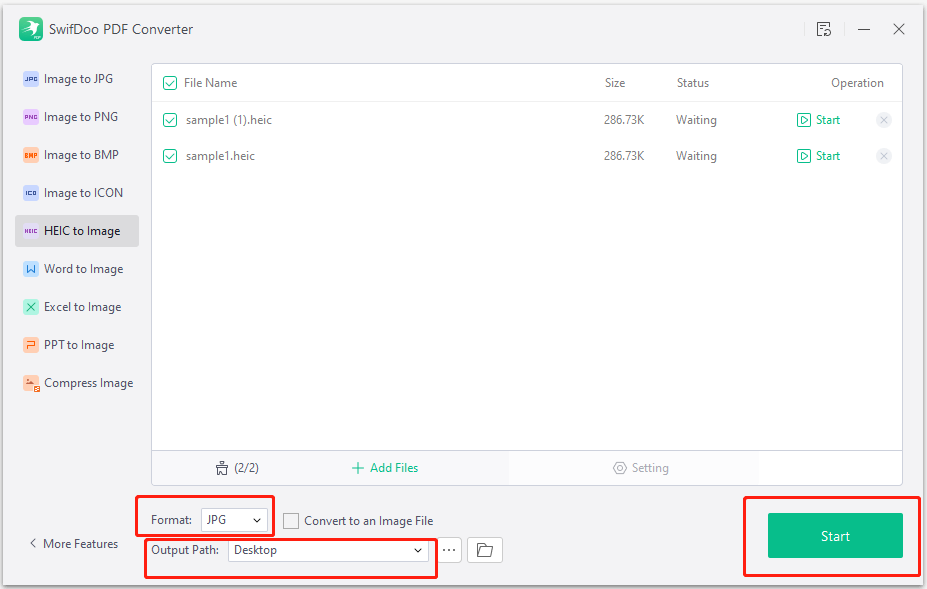
Task: Select the Compress Image option
Action: pos(77,383)
